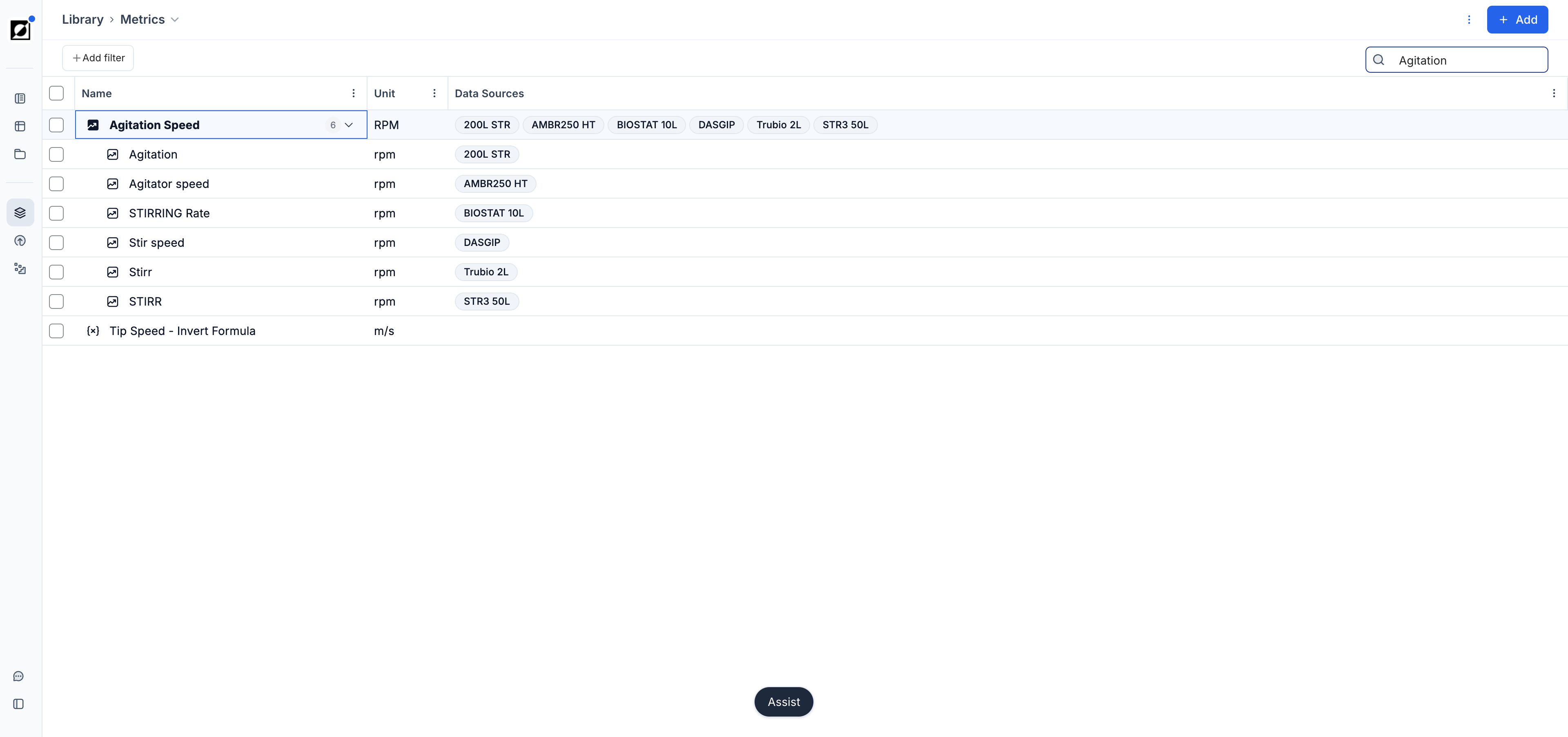Open the three-dot menu beside Add
1568x737 pixels.
click(x=1469, y=20)
